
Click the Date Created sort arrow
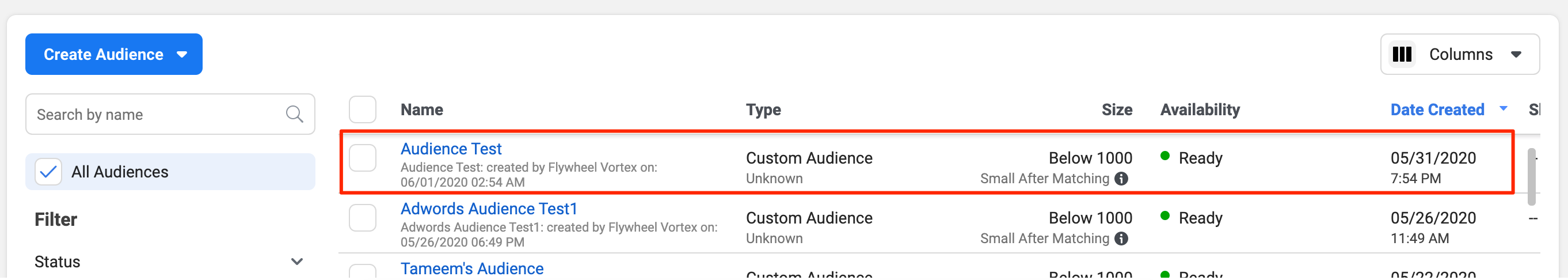(1504, 109)
